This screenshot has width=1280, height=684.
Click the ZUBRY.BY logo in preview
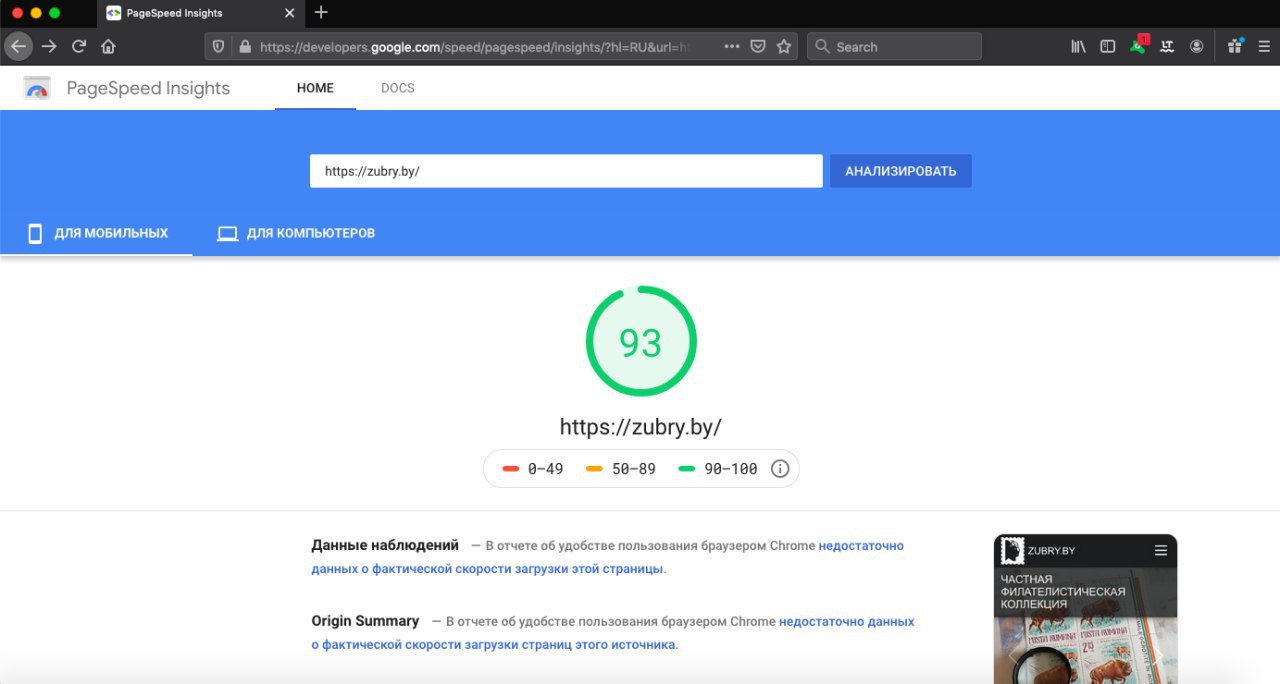(x=1013, y=549)
